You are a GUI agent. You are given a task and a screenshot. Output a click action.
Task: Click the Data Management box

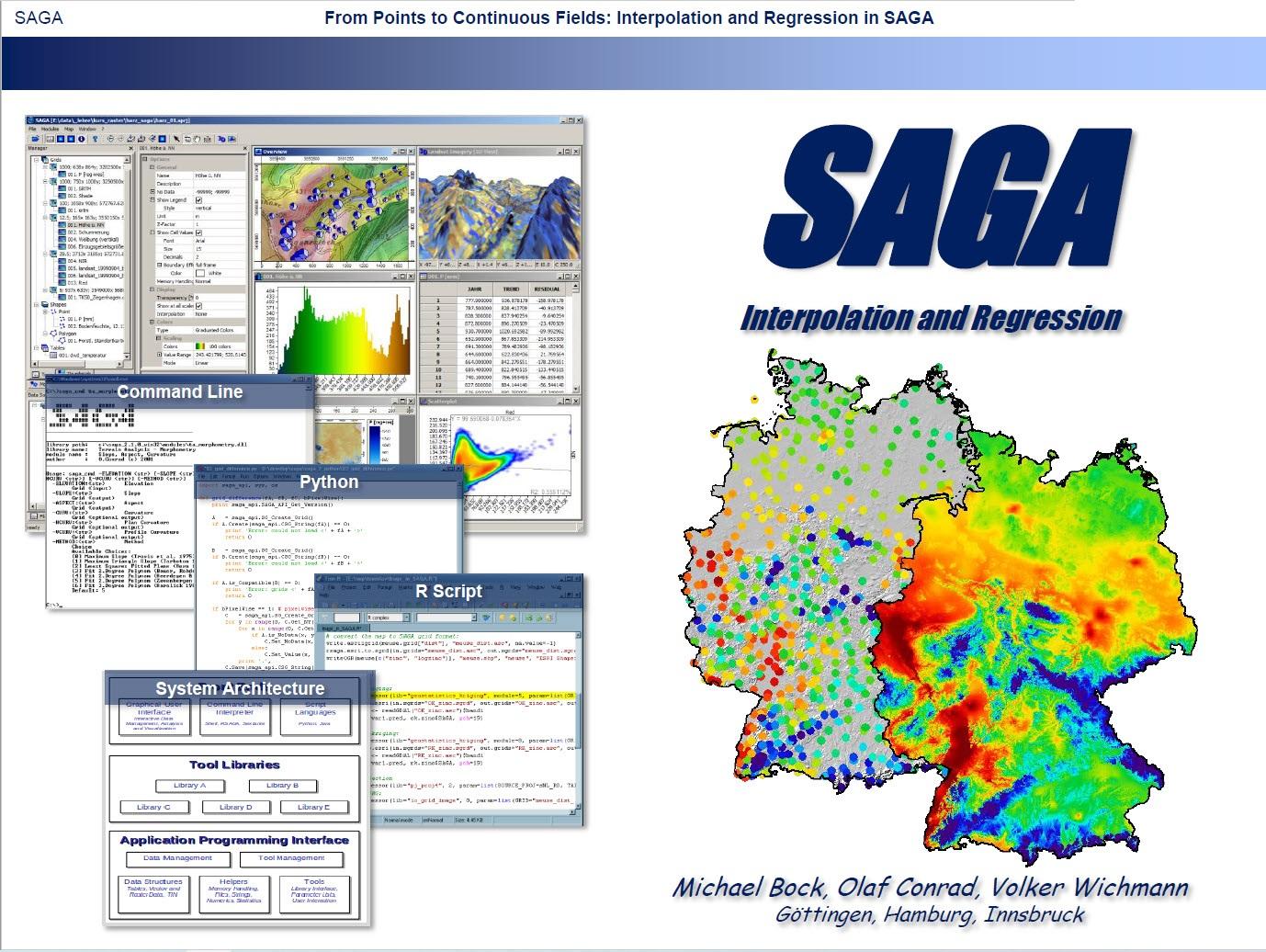click(x=177, y=858)
